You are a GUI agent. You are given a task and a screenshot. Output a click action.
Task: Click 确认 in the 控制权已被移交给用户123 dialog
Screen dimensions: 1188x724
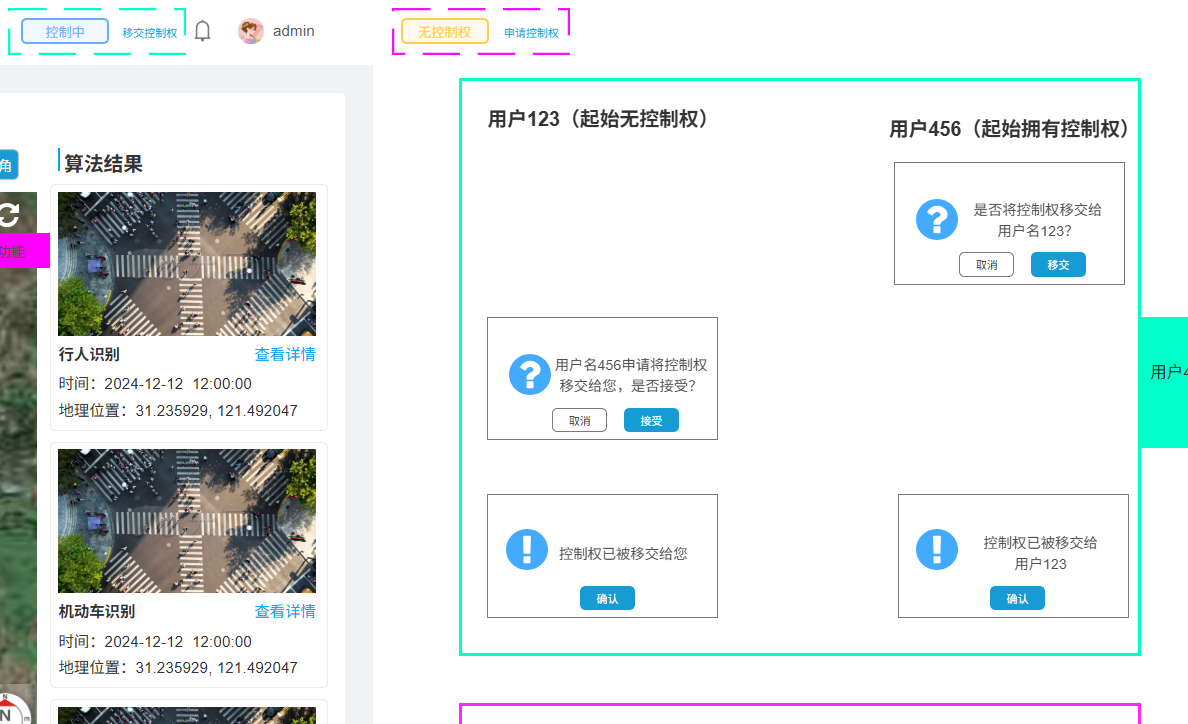pos(1018,598)
